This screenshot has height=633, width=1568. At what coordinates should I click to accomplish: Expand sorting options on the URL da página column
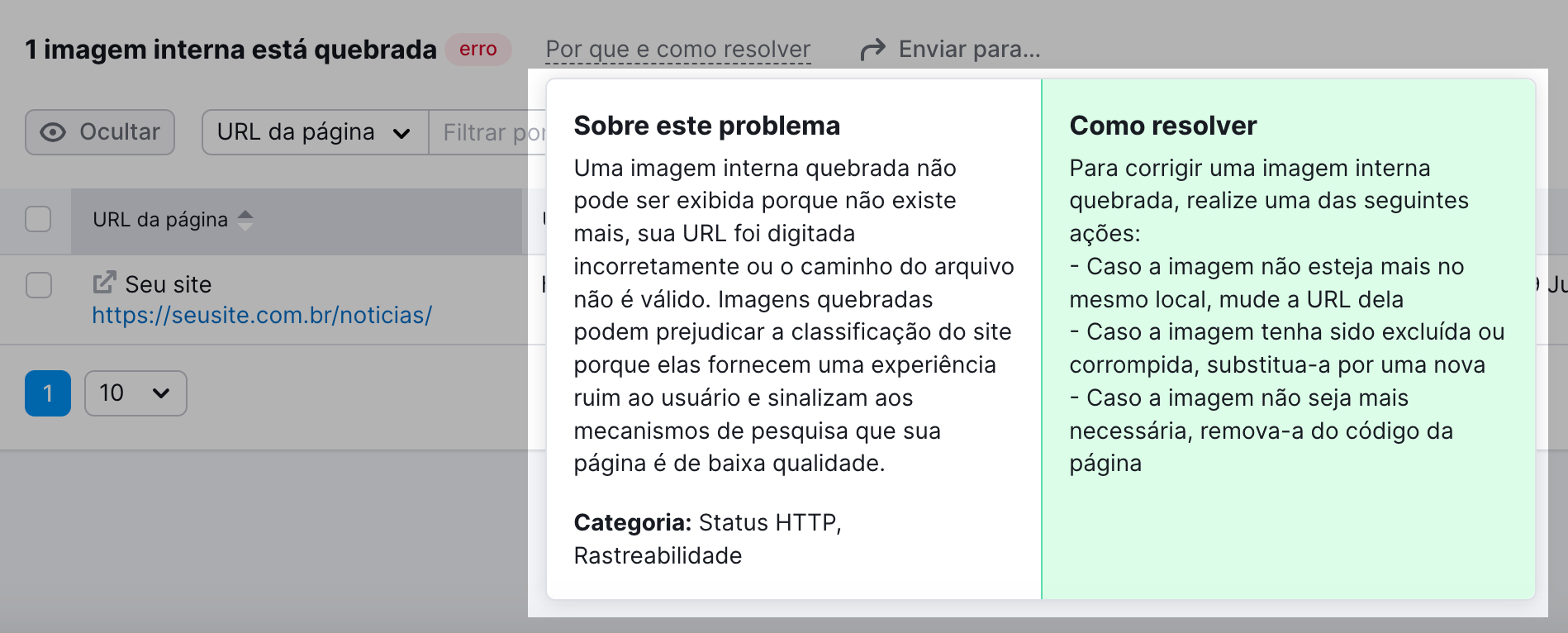coord(246,220)
